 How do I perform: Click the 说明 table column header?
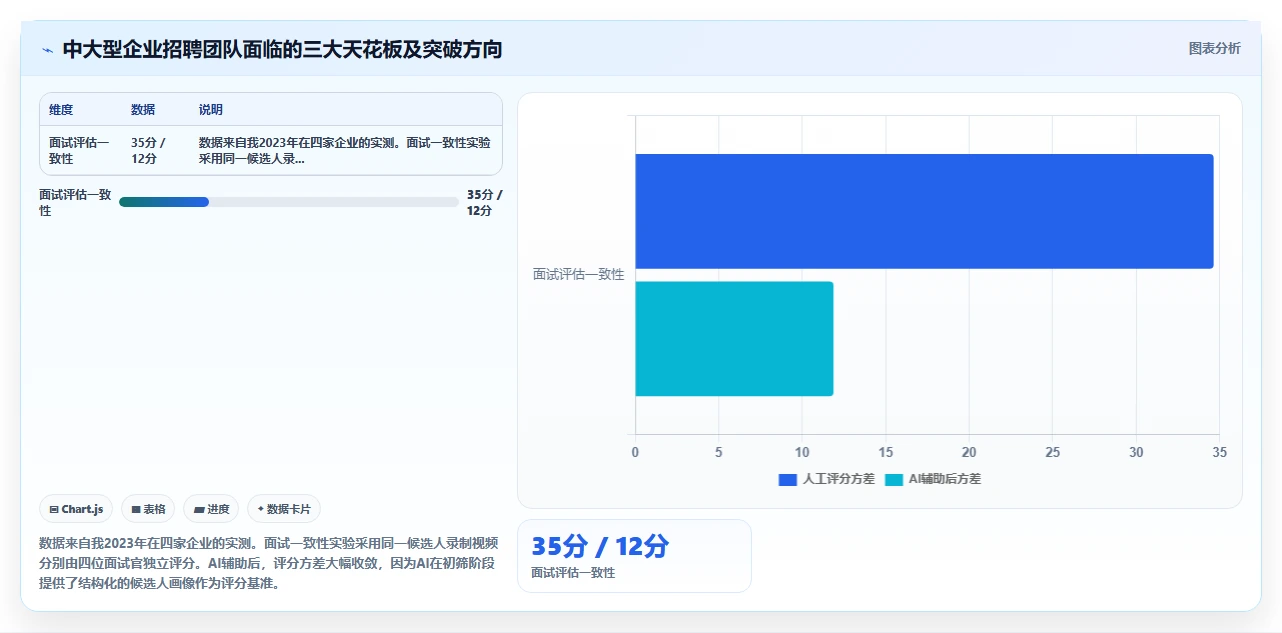pyautogui.click(x=211, y=110)
